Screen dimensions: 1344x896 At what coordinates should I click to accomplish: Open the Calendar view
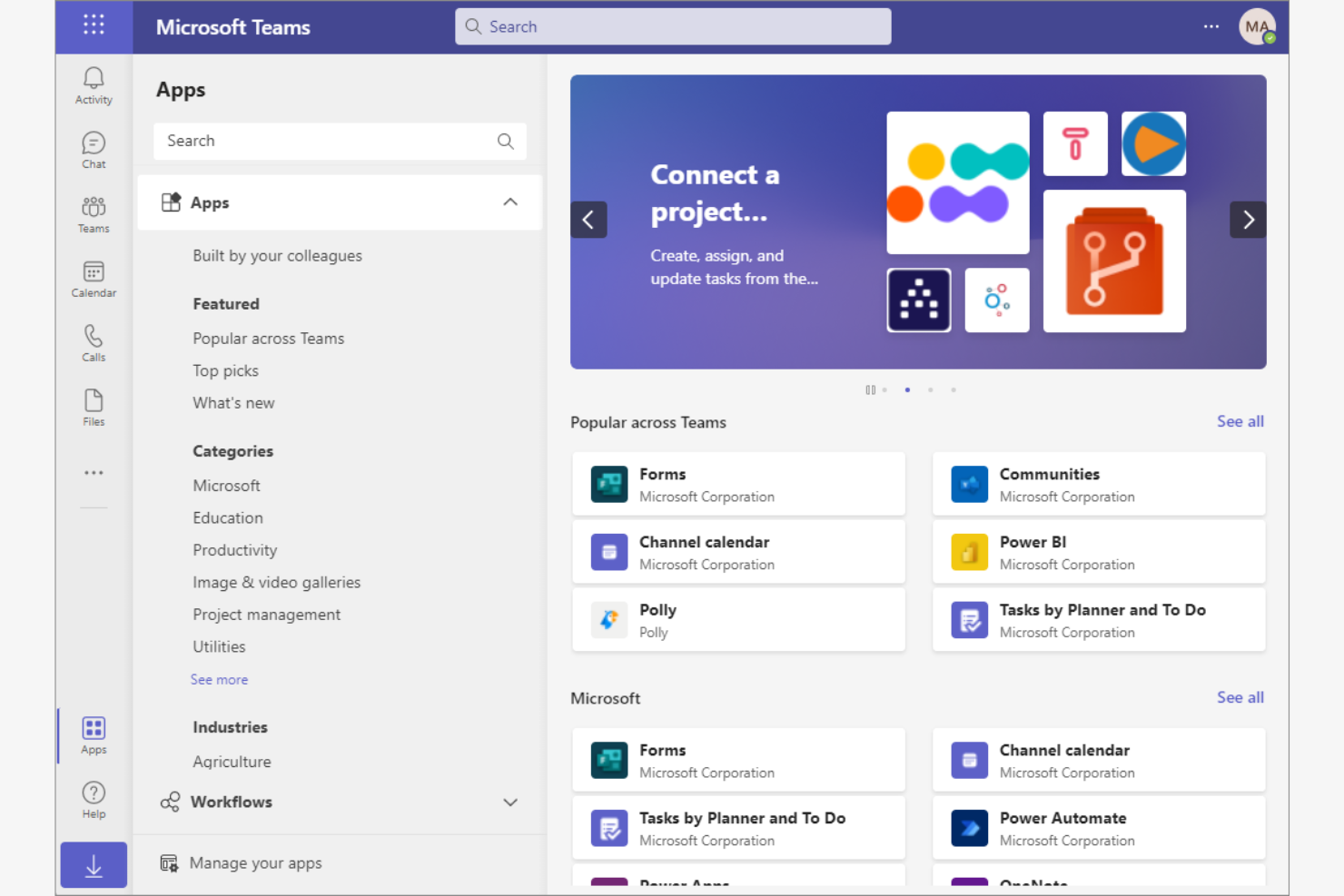pyautogui.click(x=94, y=280)
